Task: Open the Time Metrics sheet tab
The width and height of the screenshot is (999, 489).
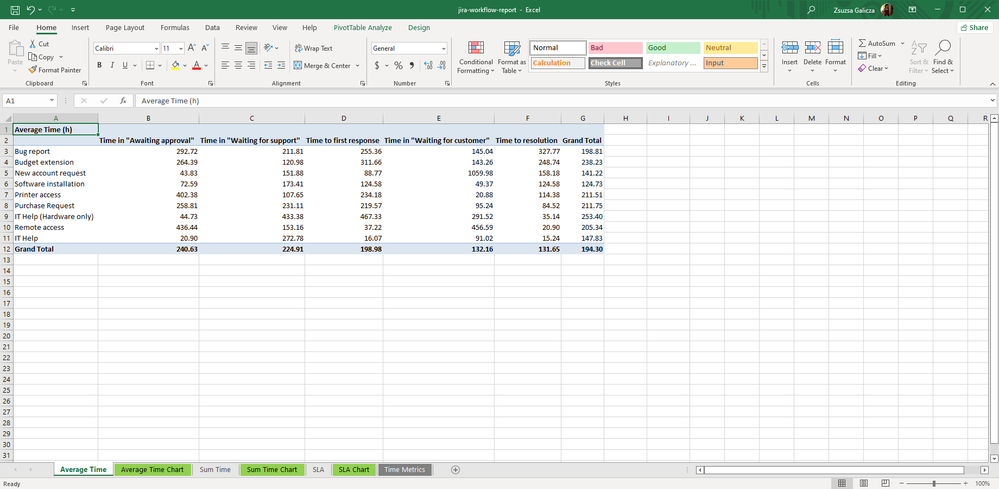Action: (405, 470)
